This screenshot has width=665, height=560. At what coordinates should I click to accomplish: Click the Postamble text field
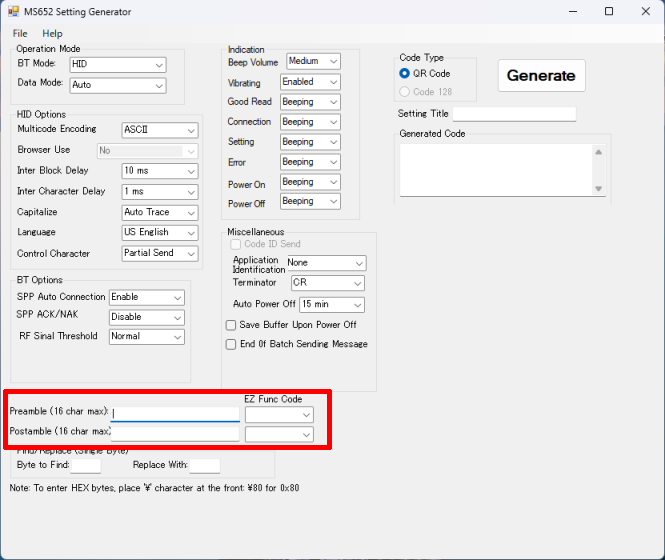(x=175, y=432)
